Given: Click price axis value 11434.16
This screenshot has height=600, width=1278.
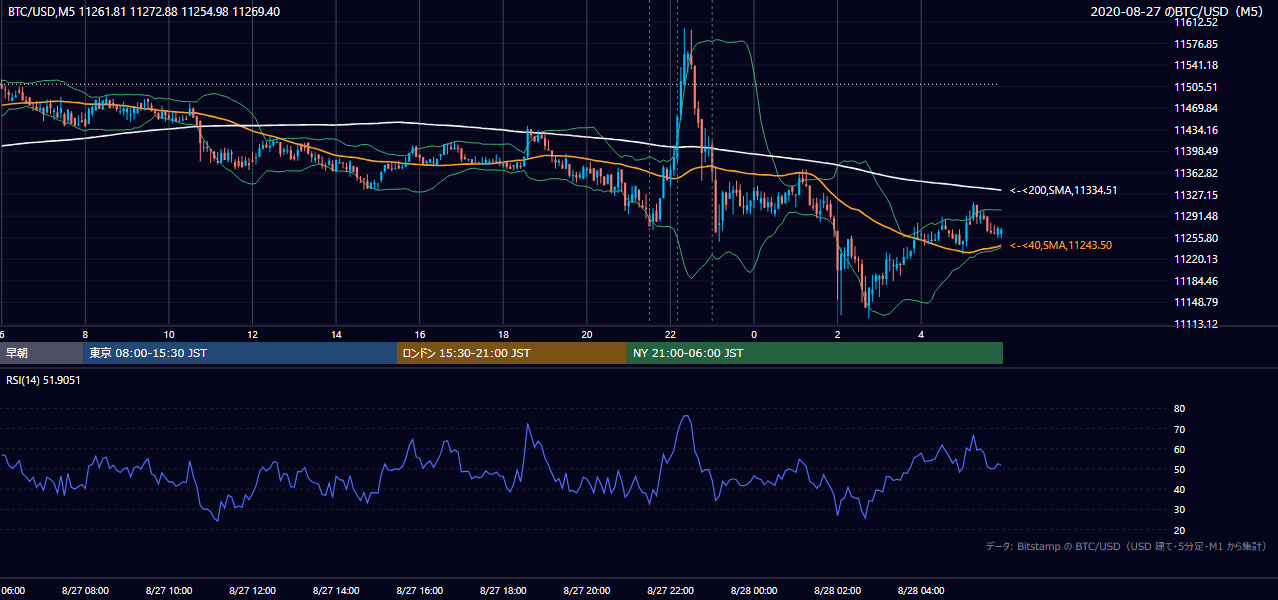Looking at the screenshot, I should (x=1197, y=130).
